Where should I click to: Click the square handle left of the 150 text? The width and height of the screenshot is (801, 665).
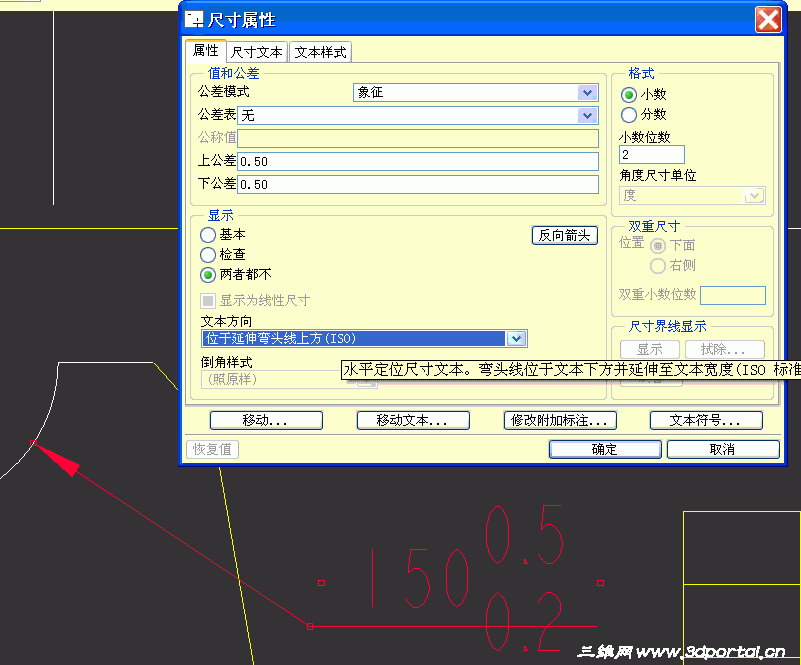click(x=321, y=583)
